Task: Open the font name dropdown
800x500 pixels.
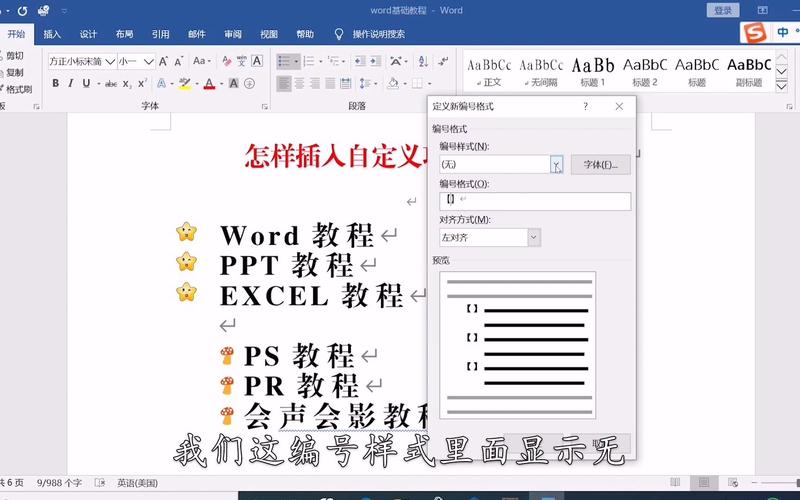Action: (110, 62)
